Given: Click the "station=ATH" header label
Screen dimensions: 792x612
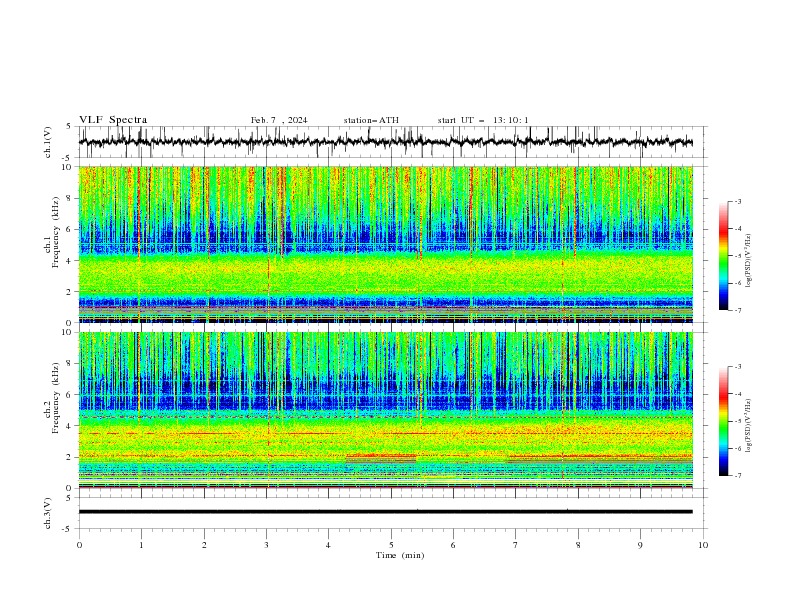Looking at the screenshot, I should [371, 120].
